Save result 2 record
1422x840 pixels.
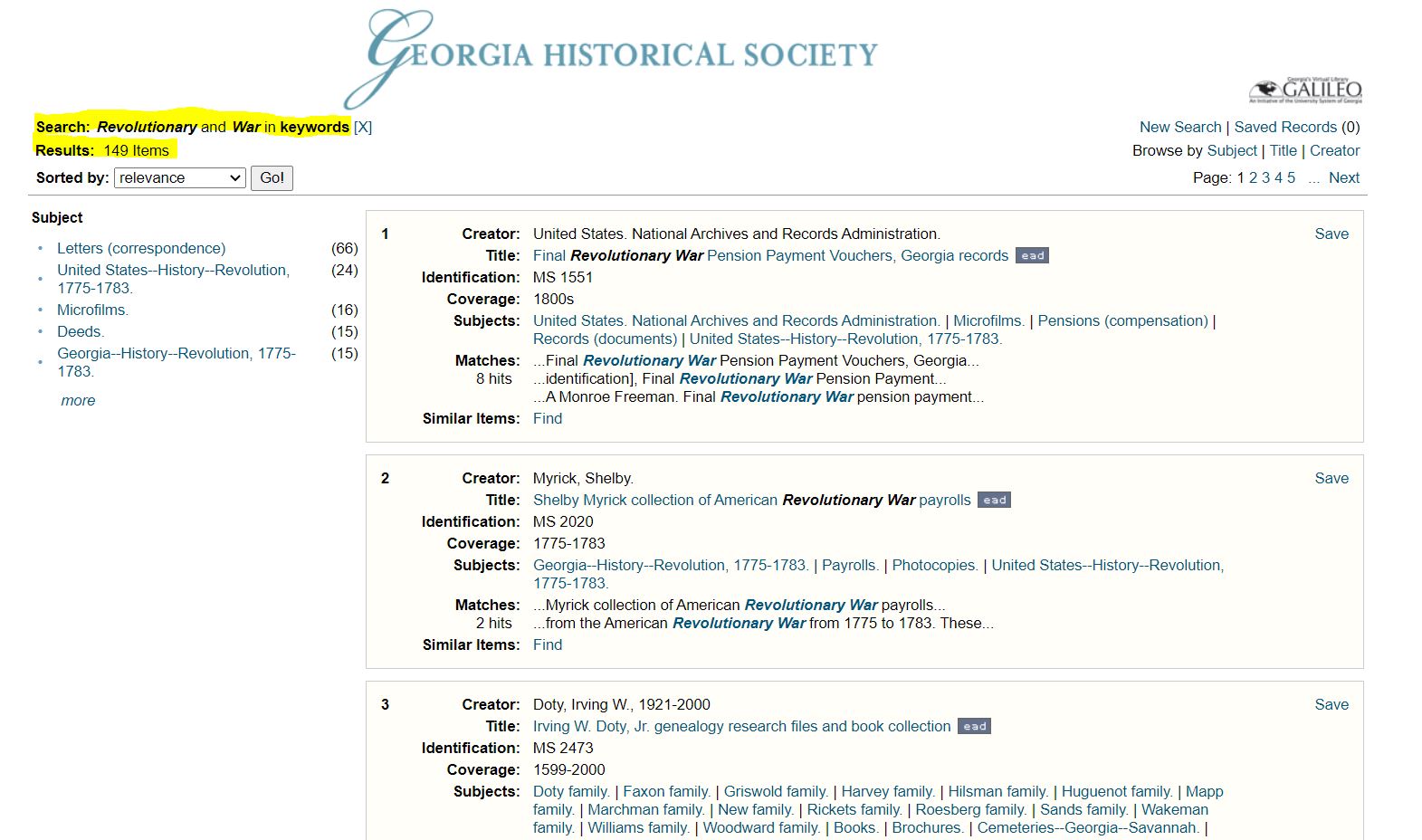1331,478
